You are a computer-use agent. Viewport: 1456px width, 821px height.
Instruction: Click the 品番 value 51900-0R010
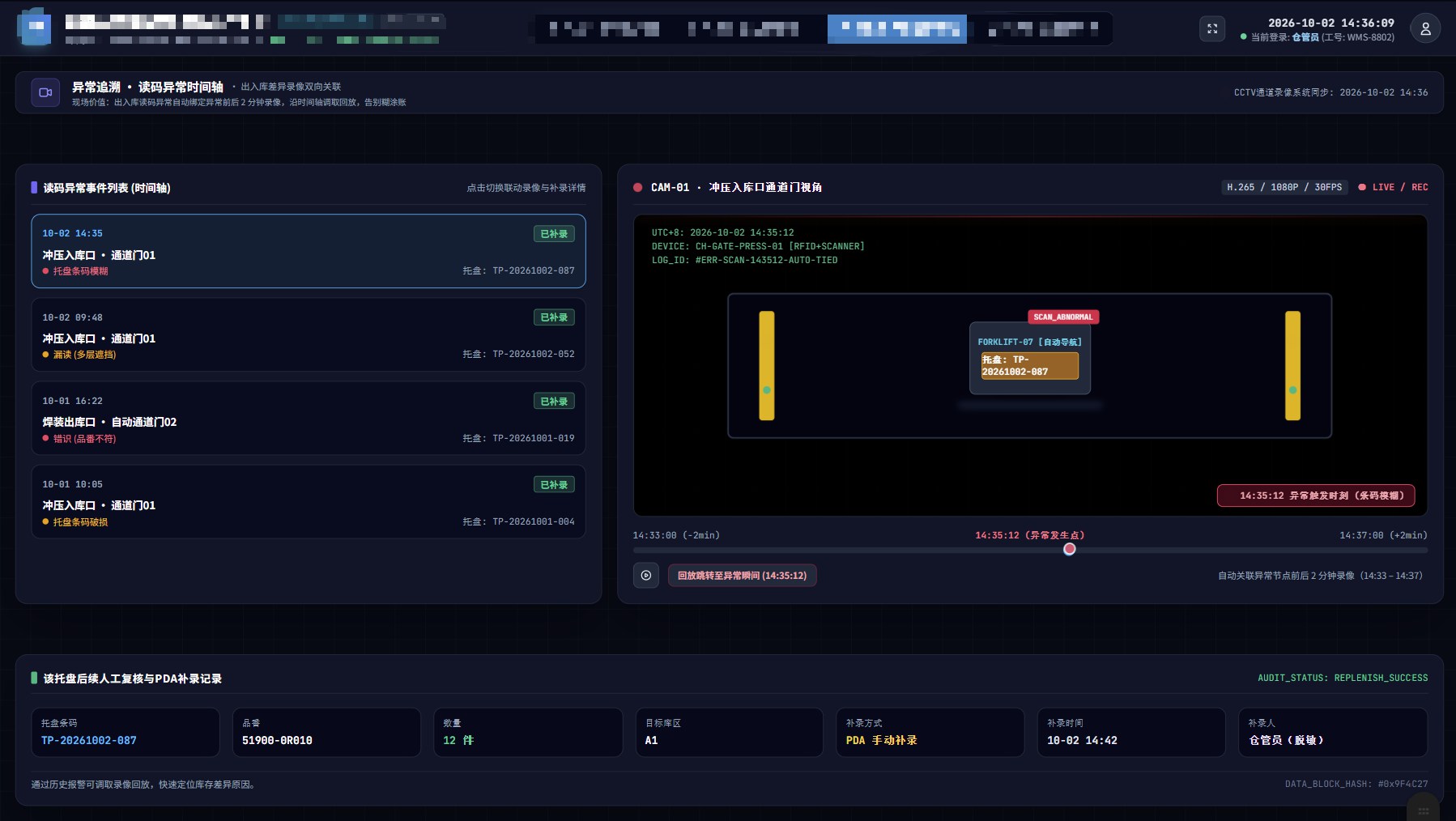tap(277, 740)
